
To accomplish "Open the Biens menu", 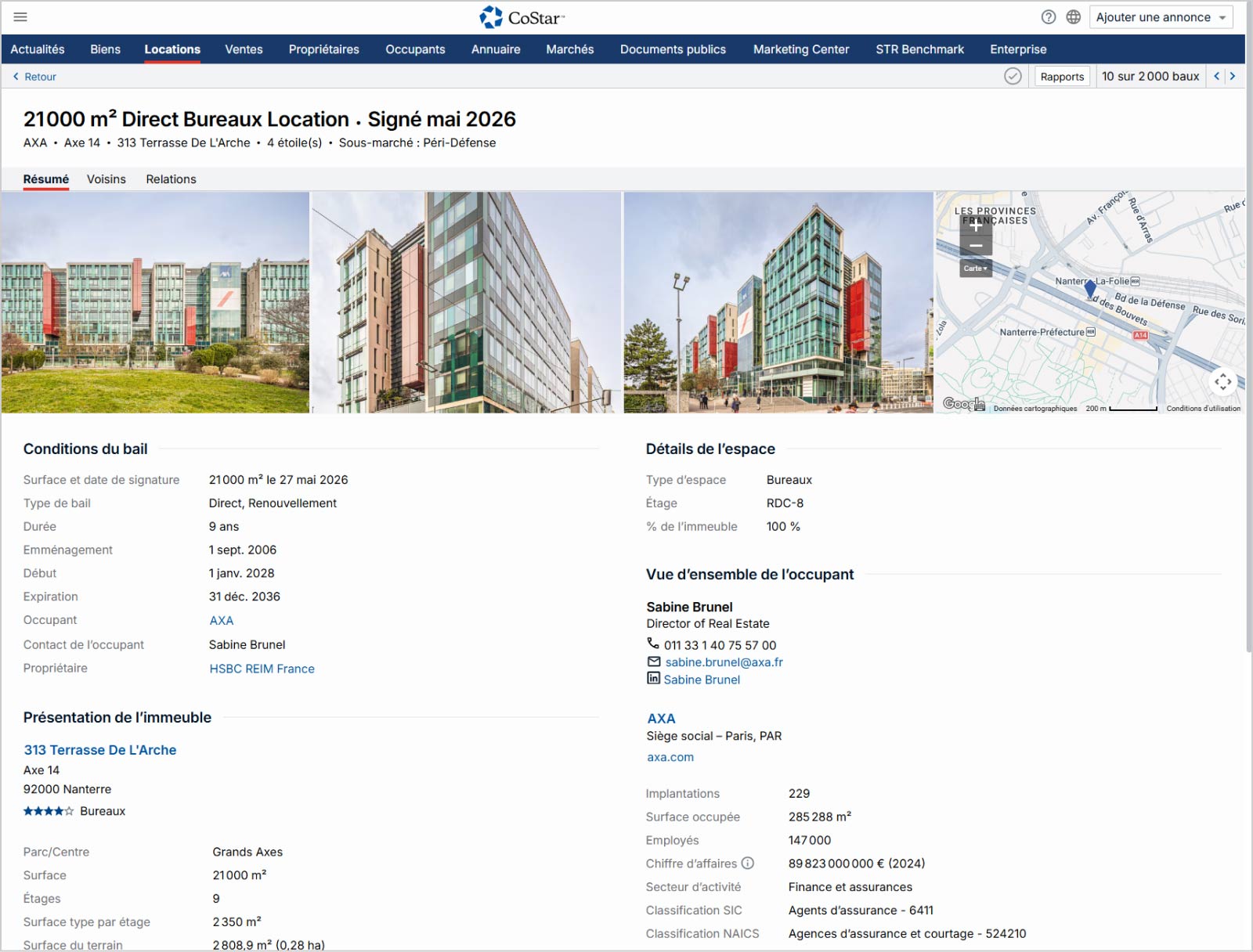I will pos(105,49).
